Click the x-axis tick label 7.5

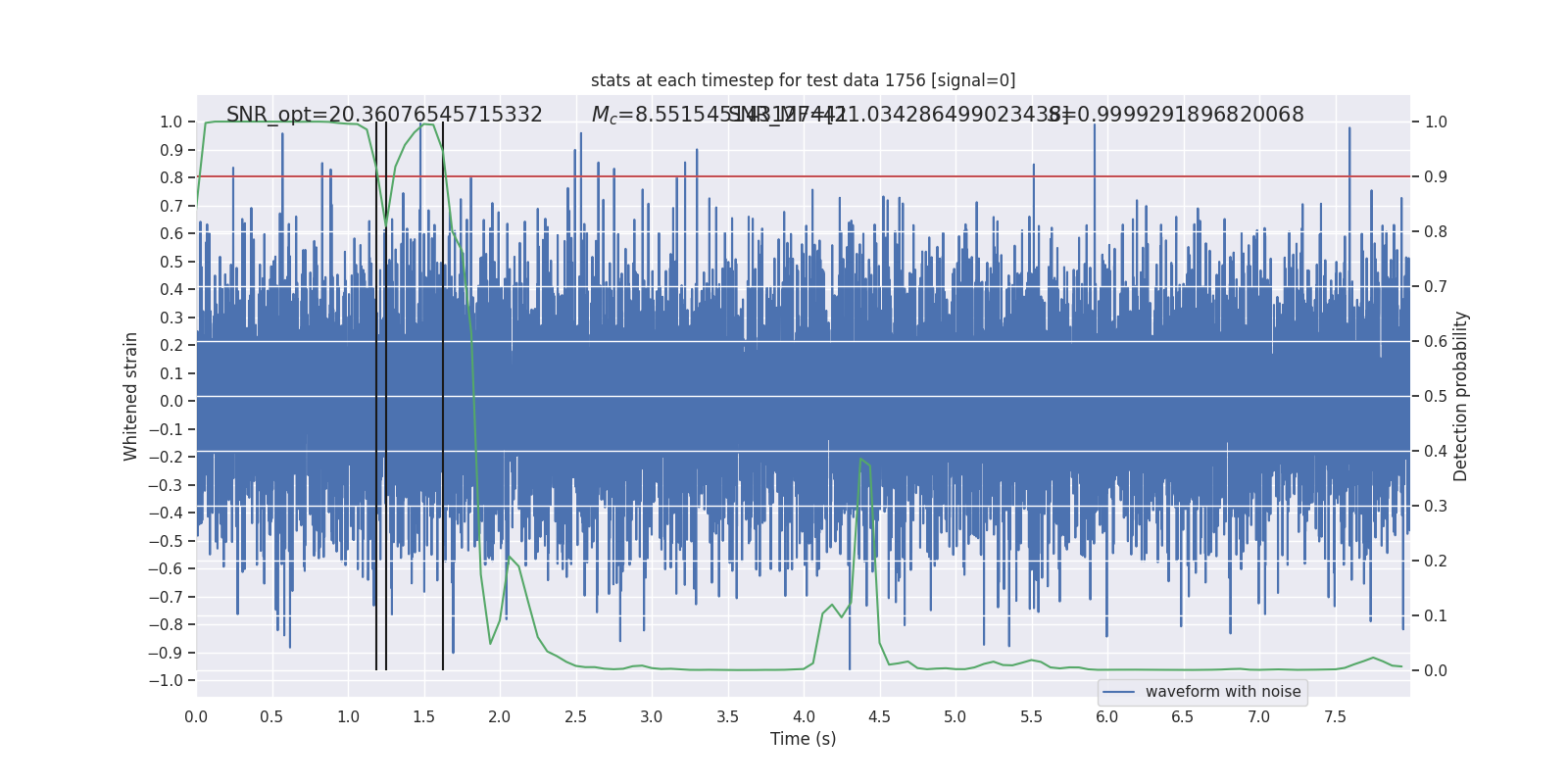[1335, 717]
